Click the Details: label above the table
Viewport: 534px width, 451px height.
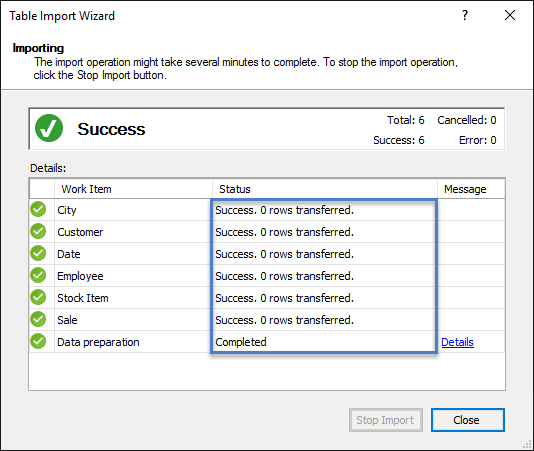[x=48, y=168]
